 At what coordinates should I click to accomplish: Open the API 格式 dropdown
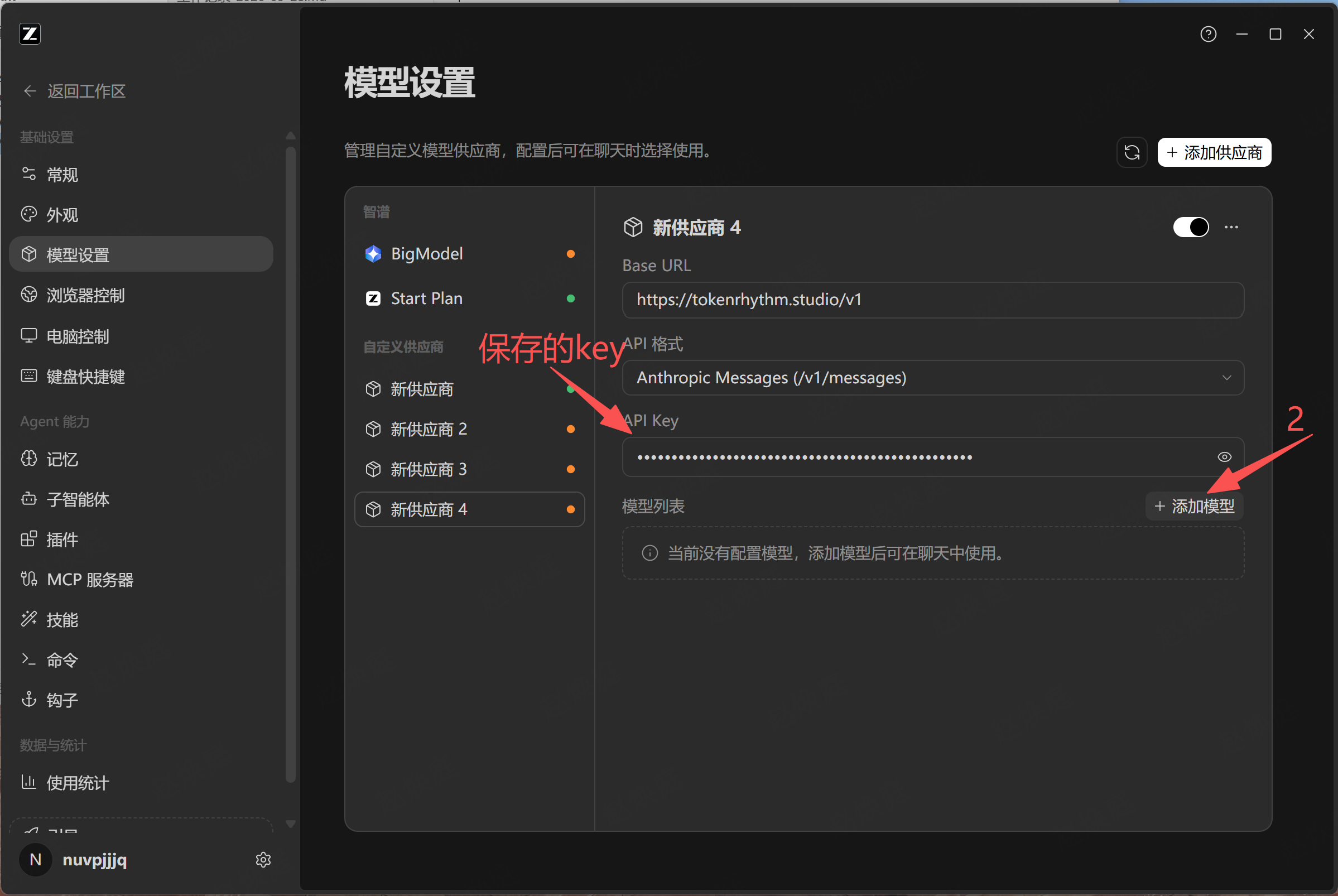click(x=932, y=378)
